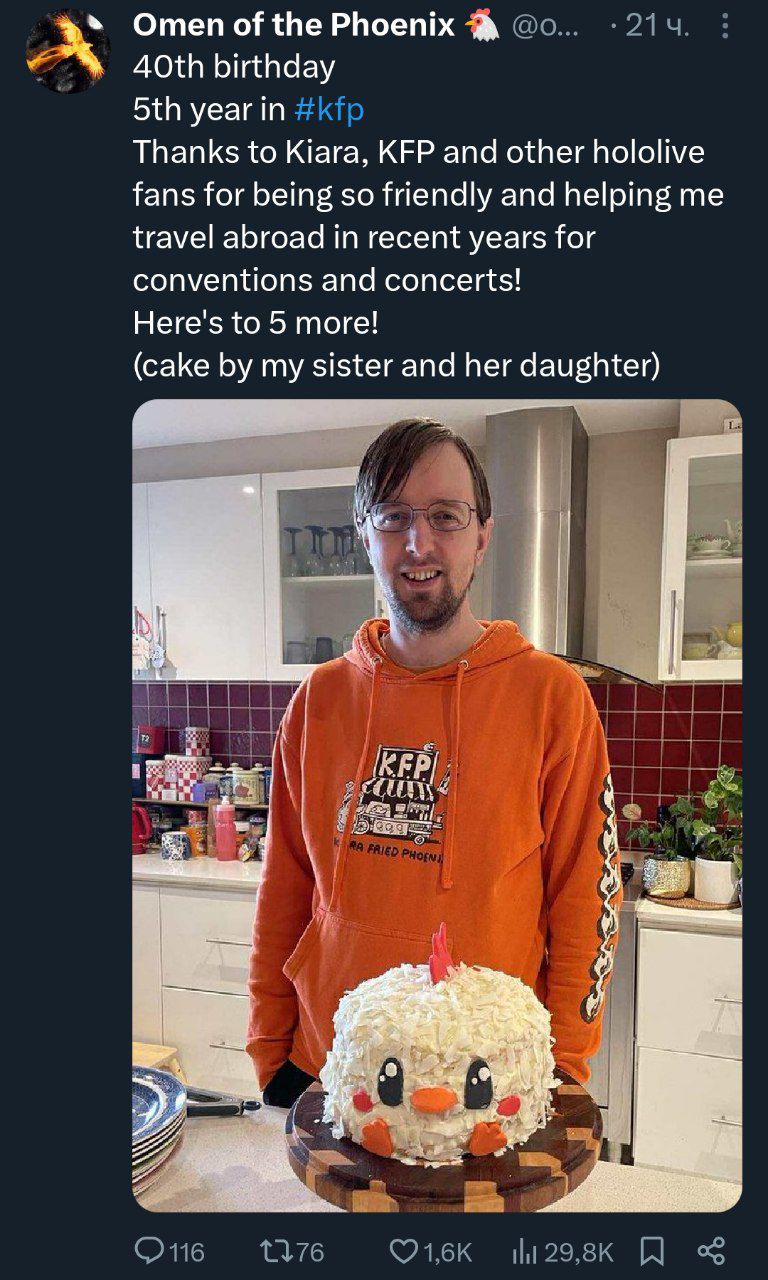Click the chicken emoji beside the display name
Viewport: 768px width, 1280px height.
482,27
